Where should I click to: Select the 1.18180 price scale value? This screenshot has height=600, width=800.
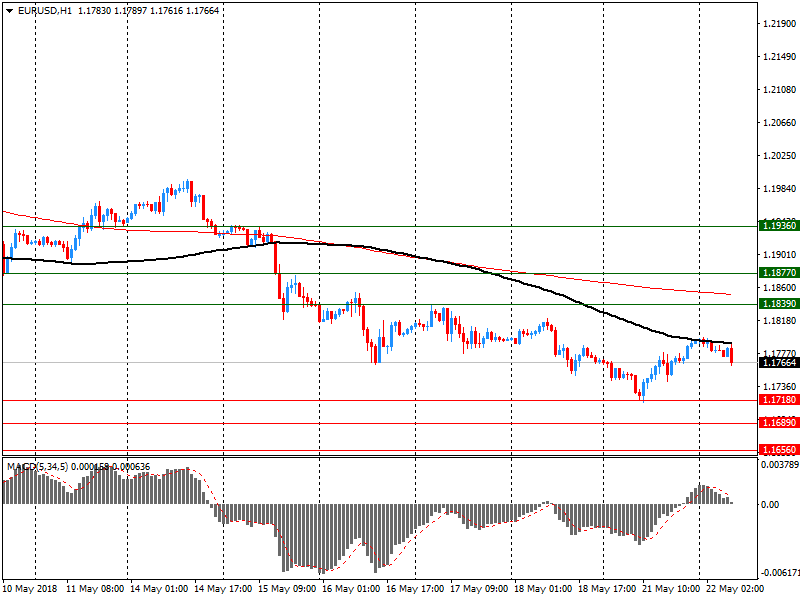tap(780, 320)
